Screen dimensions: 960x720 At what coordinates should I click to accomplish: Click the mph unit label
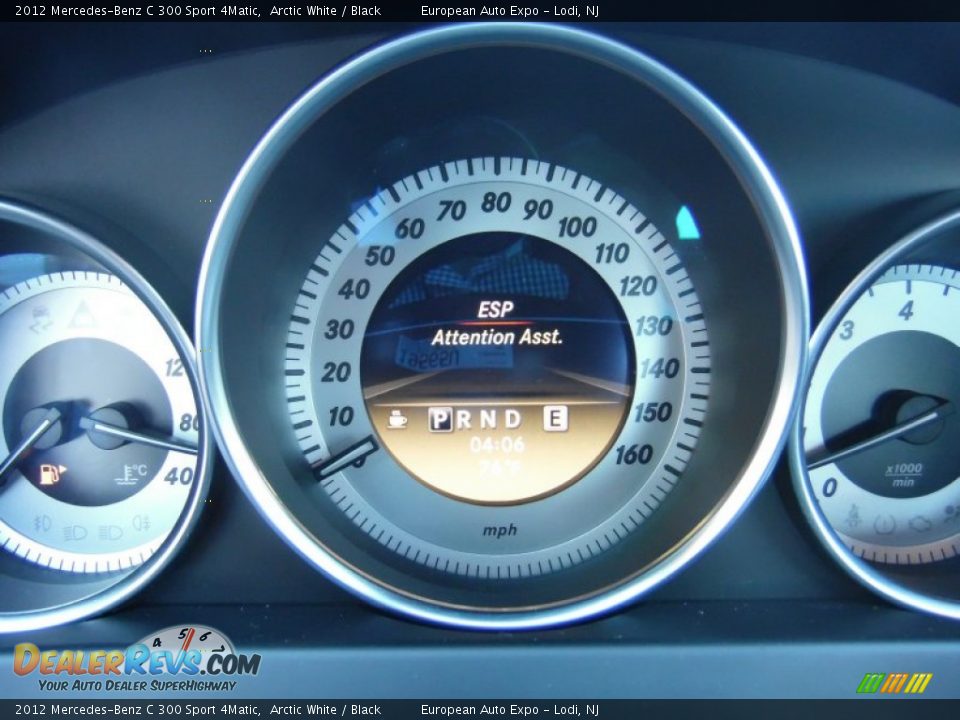(500, 530)
